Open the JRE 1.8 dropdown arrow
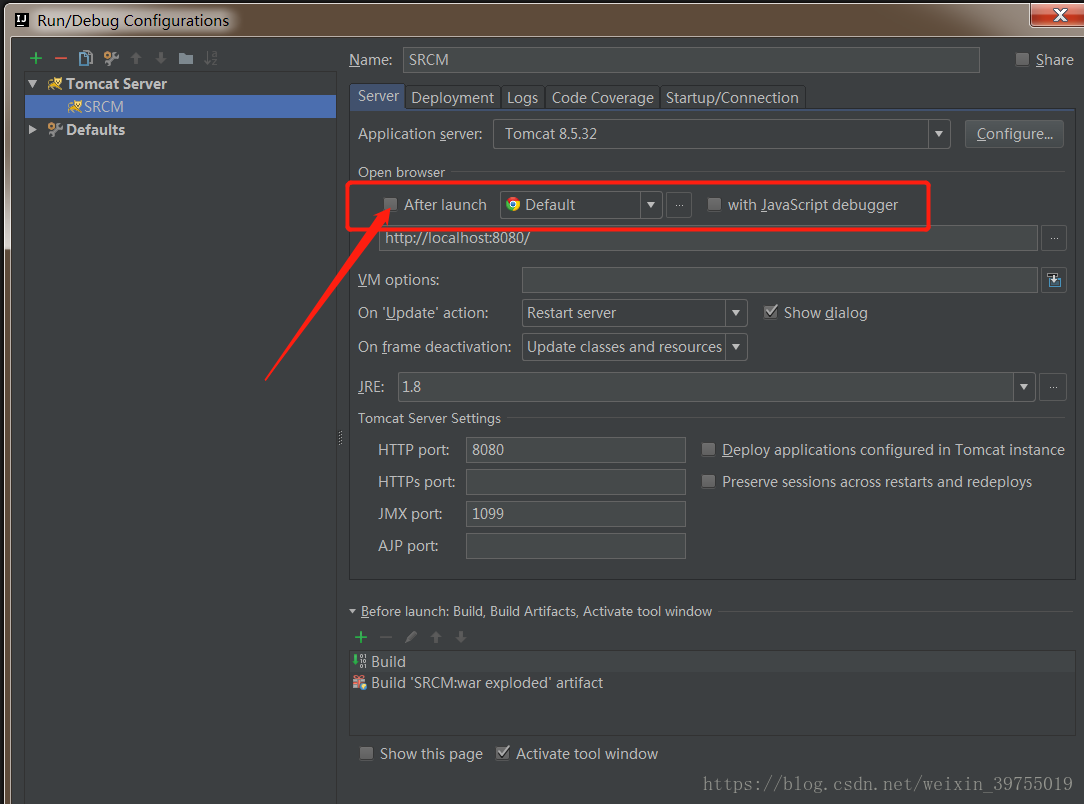 click(1023, 387)
